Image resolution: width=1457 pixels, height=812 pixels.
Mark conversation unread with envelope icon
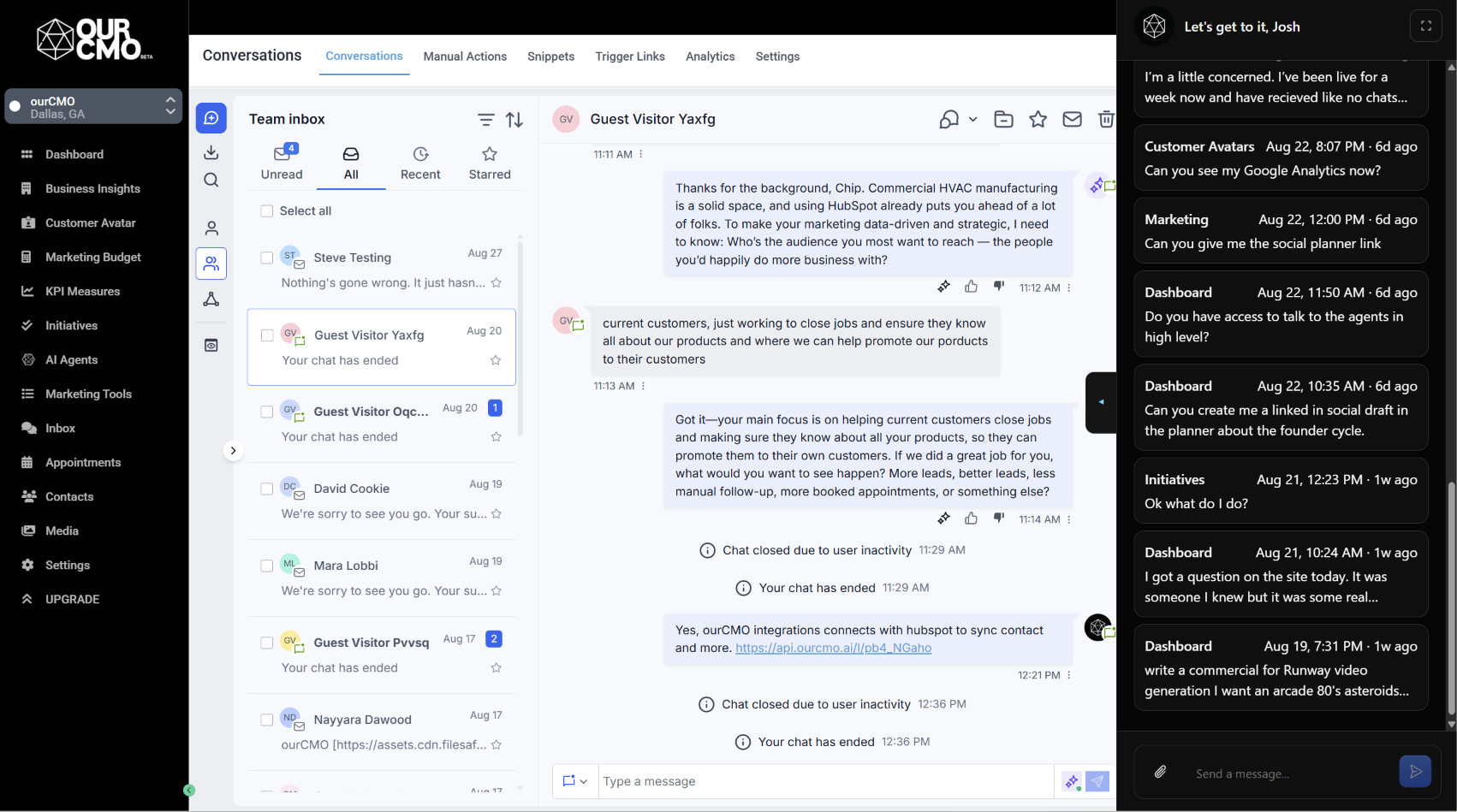point(1072,119)
